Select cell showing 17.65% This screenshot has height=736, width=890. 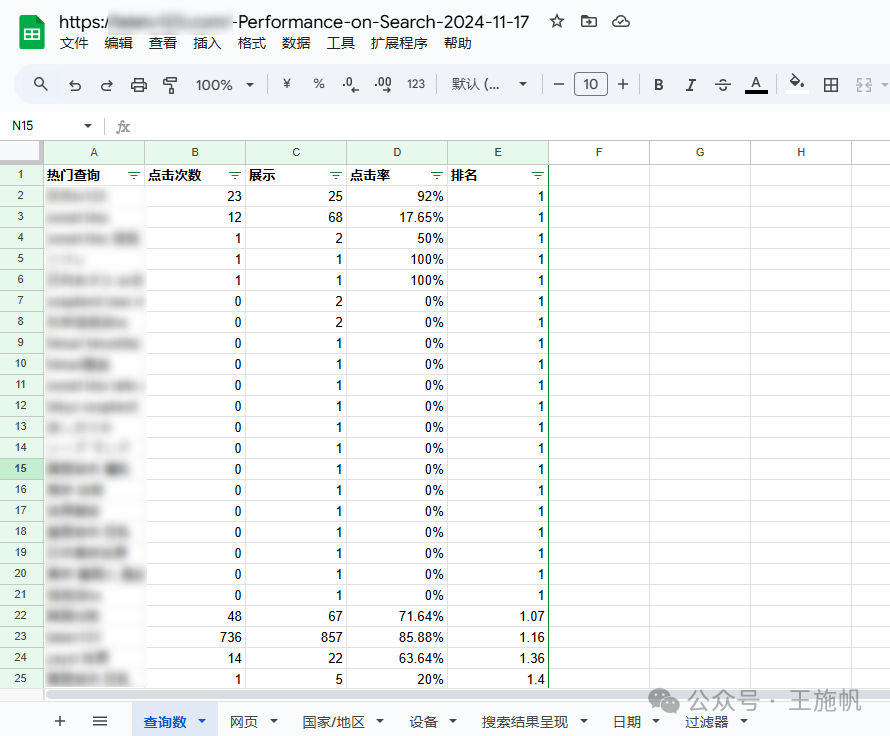point(397,217)
